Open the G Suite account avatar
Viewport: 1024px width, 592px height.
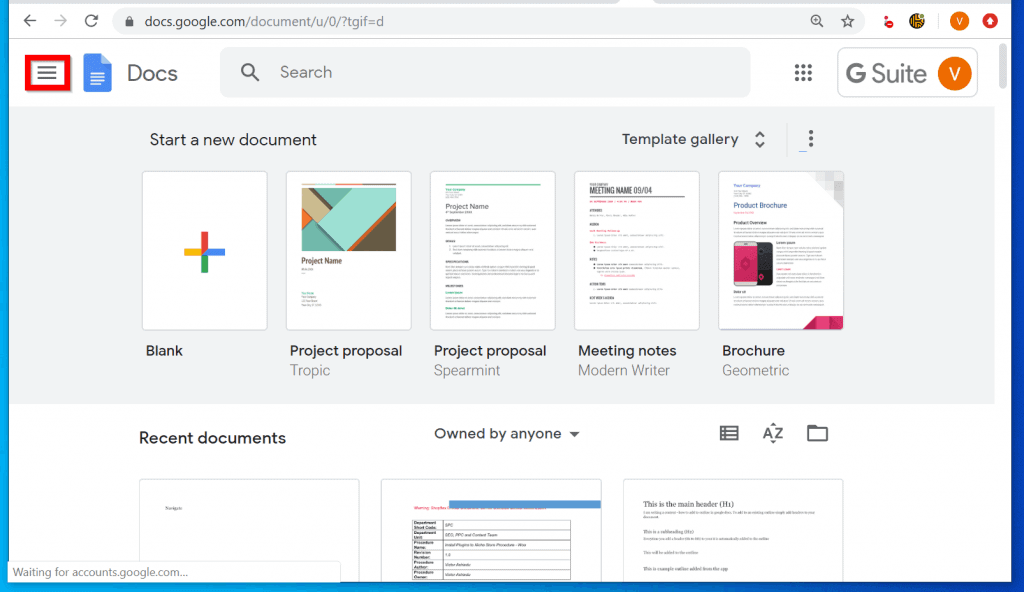[x=954, y=73]
